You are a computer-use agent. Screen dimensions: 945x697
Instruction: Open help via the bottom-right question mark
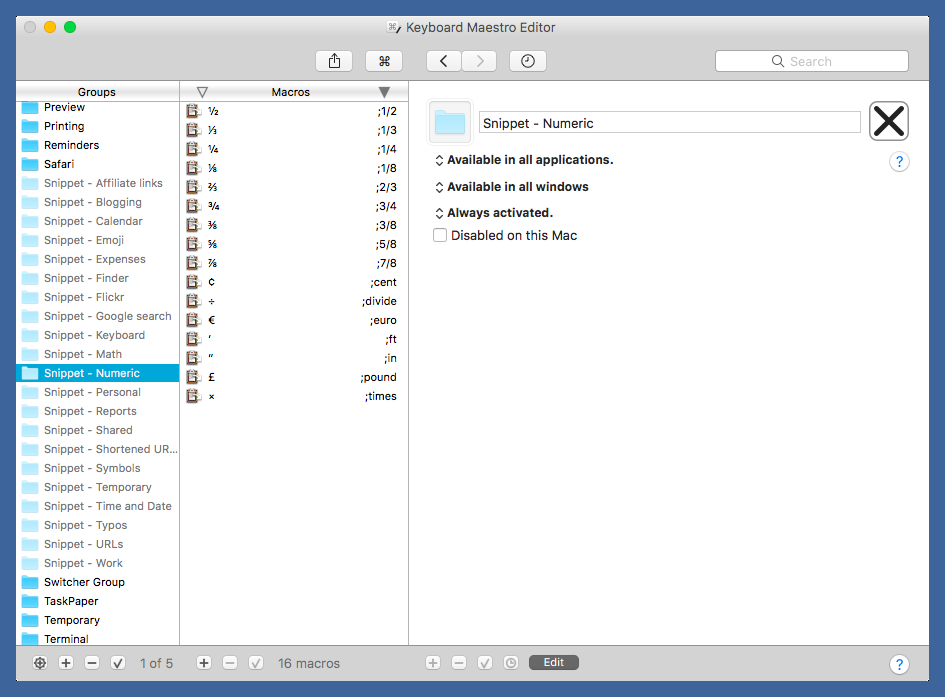click(899, 664)
